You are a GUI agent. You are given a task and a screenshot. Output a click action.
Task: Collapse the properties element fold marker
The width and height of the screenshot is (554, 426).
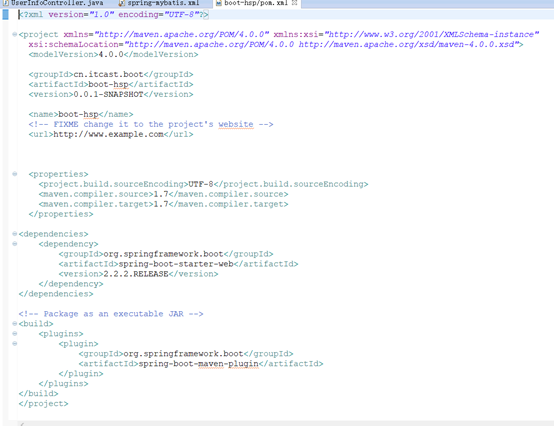(14, 174)
